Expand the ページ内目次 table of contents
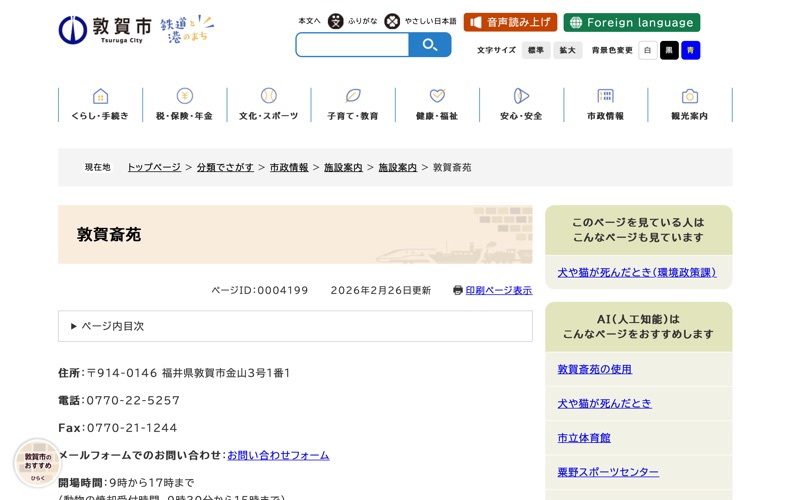Screen dimensions: 800x500 tap(295, 326)
